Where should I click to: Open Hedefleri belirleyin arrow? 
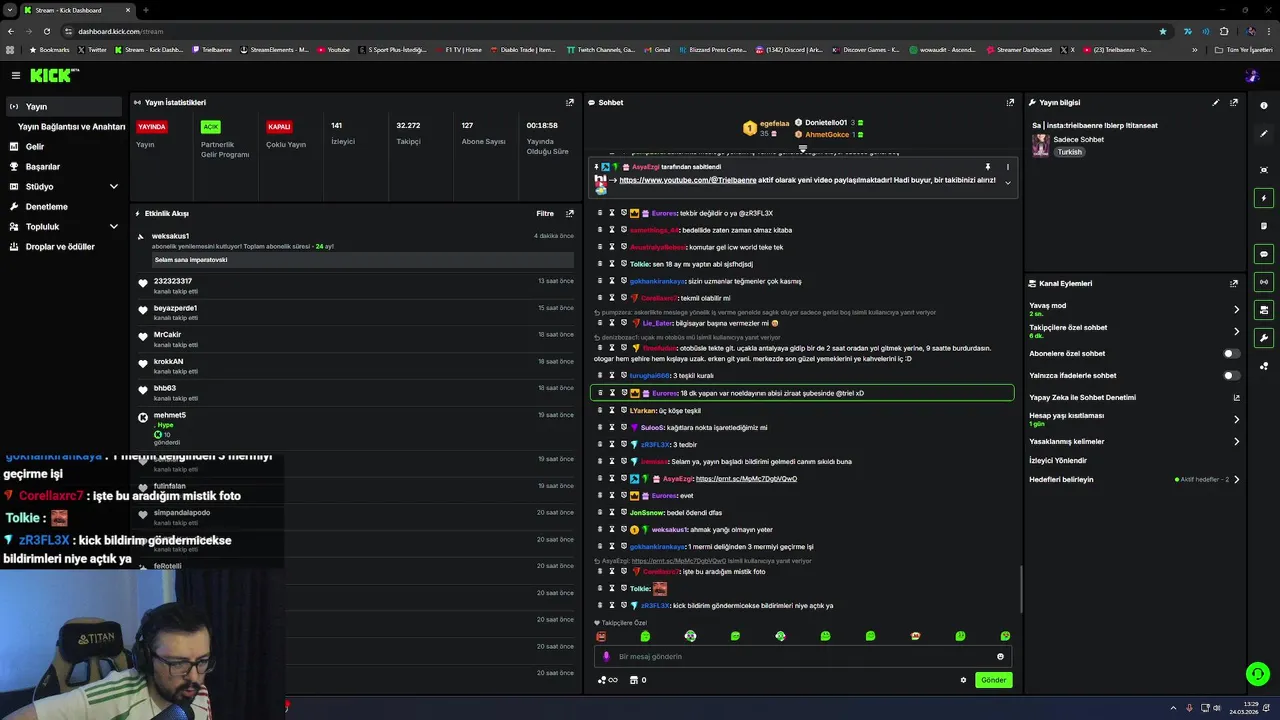pos(1236,479)
